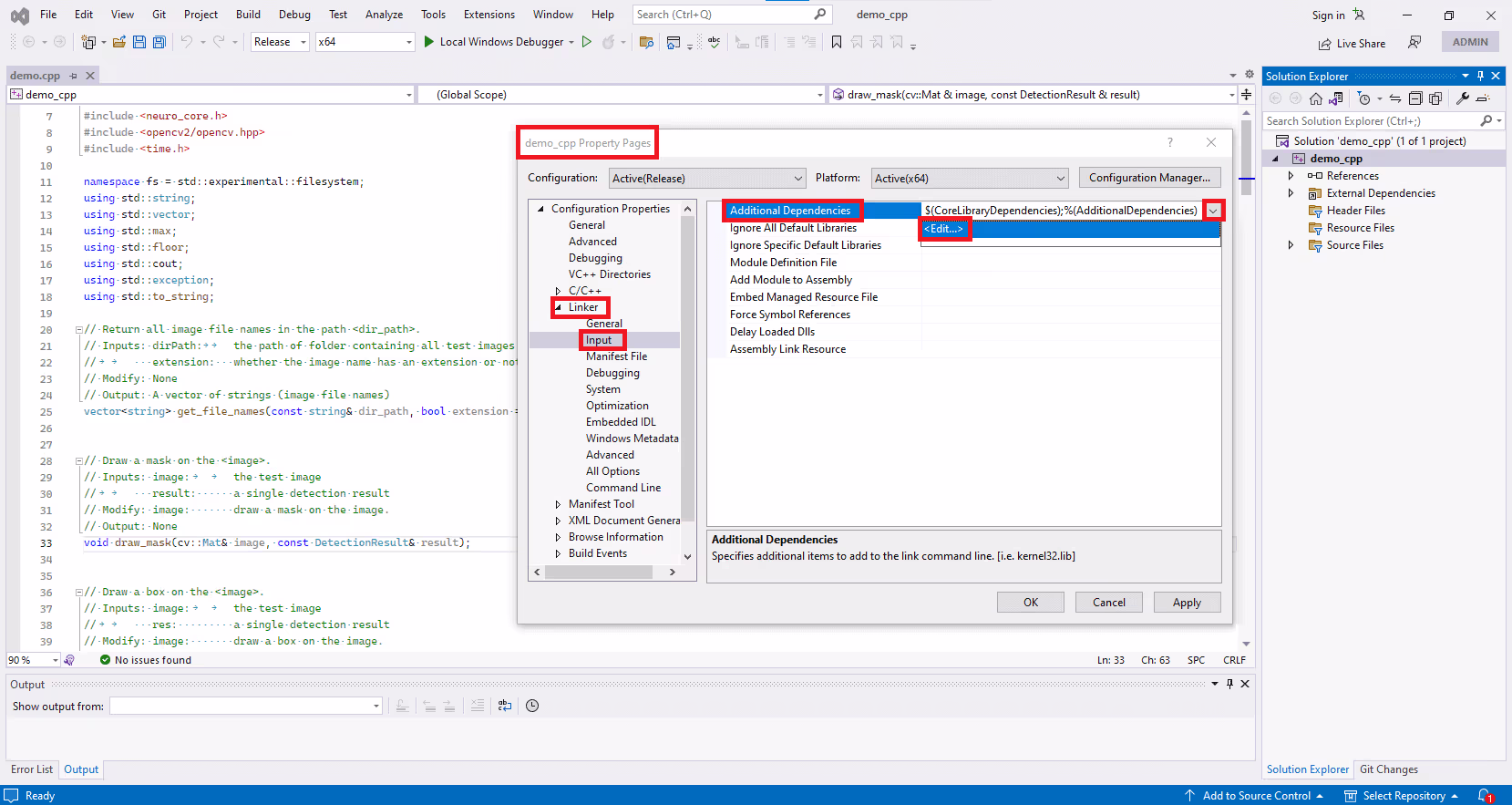The width and height of the screenshot is (1512, 805).
Task: Toggle a bookmark with the toolbar bookmark icon
Action: [837, 42]
